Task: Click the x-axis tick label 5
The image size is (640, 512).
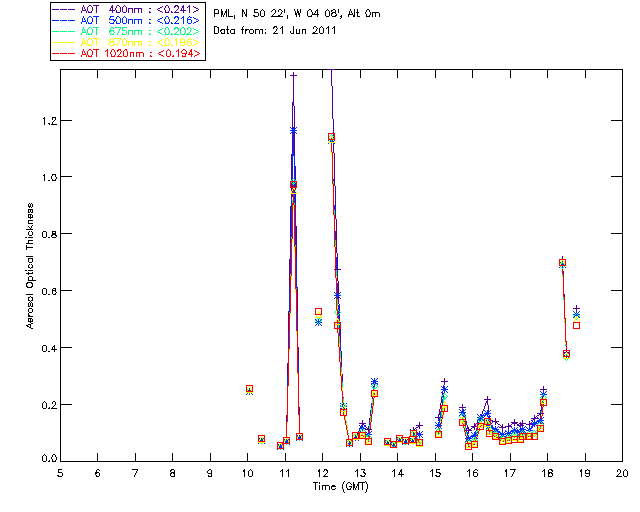Action: pyautogui.click(x=60, y=473)
